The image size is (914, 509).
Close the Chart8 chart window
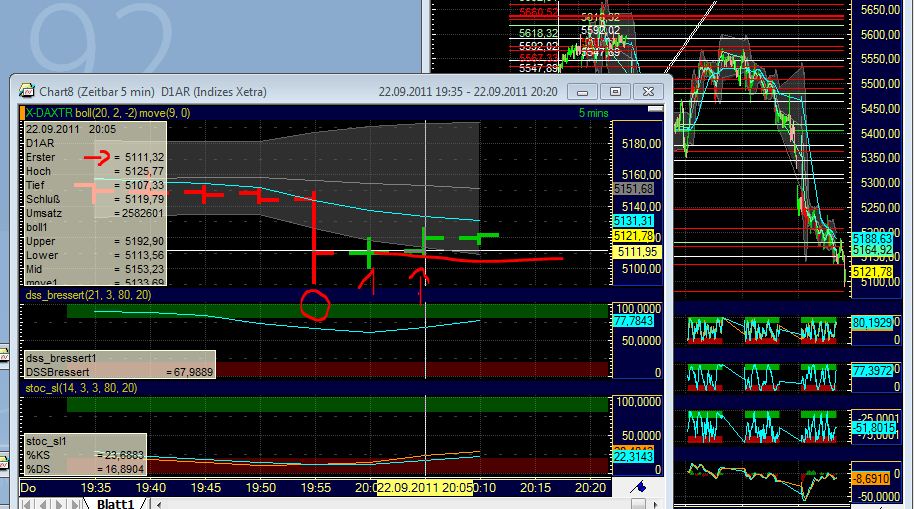[x=648, y=92]
